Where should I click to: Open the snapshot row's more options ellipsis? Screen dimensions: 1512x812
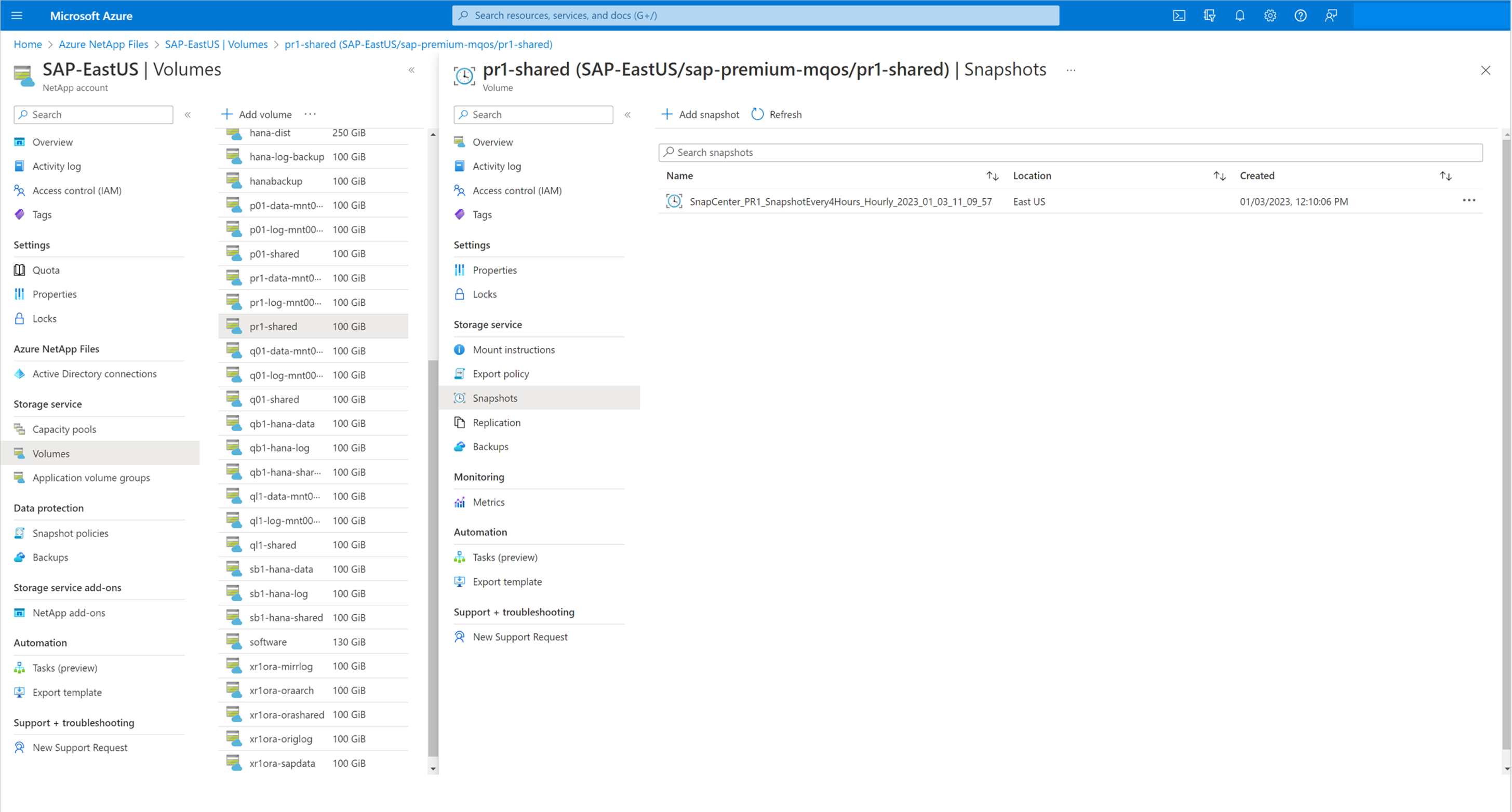point(1468,200)
